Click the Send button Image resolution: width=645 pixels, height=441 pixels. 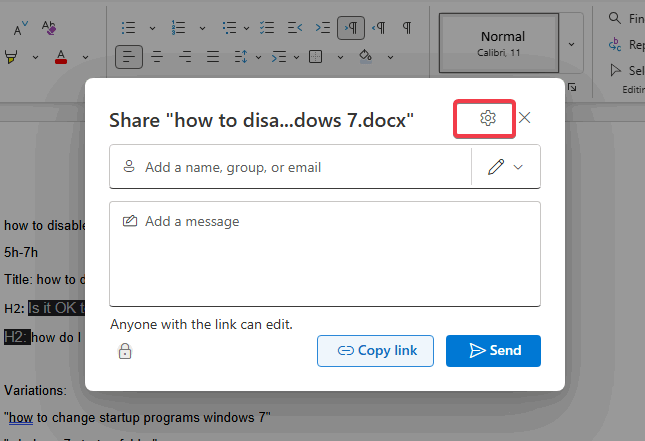pyautogui.click(x=493, y=351)
